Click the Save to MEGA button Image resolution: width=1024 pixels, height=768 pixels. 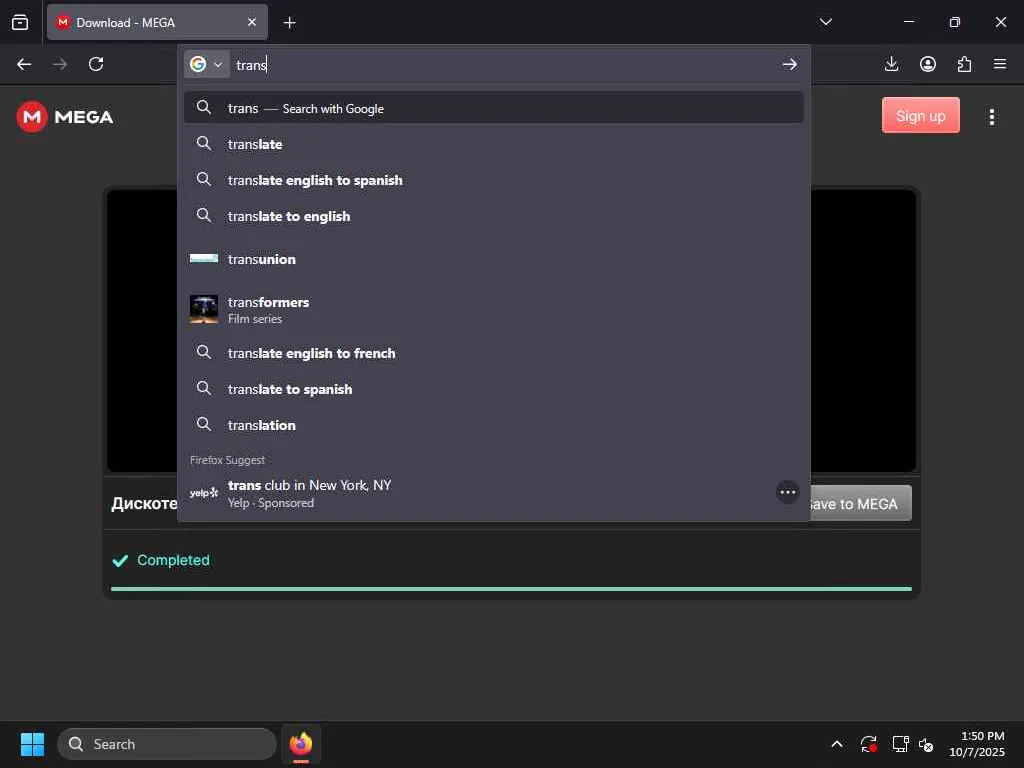[x=860, y=504]
